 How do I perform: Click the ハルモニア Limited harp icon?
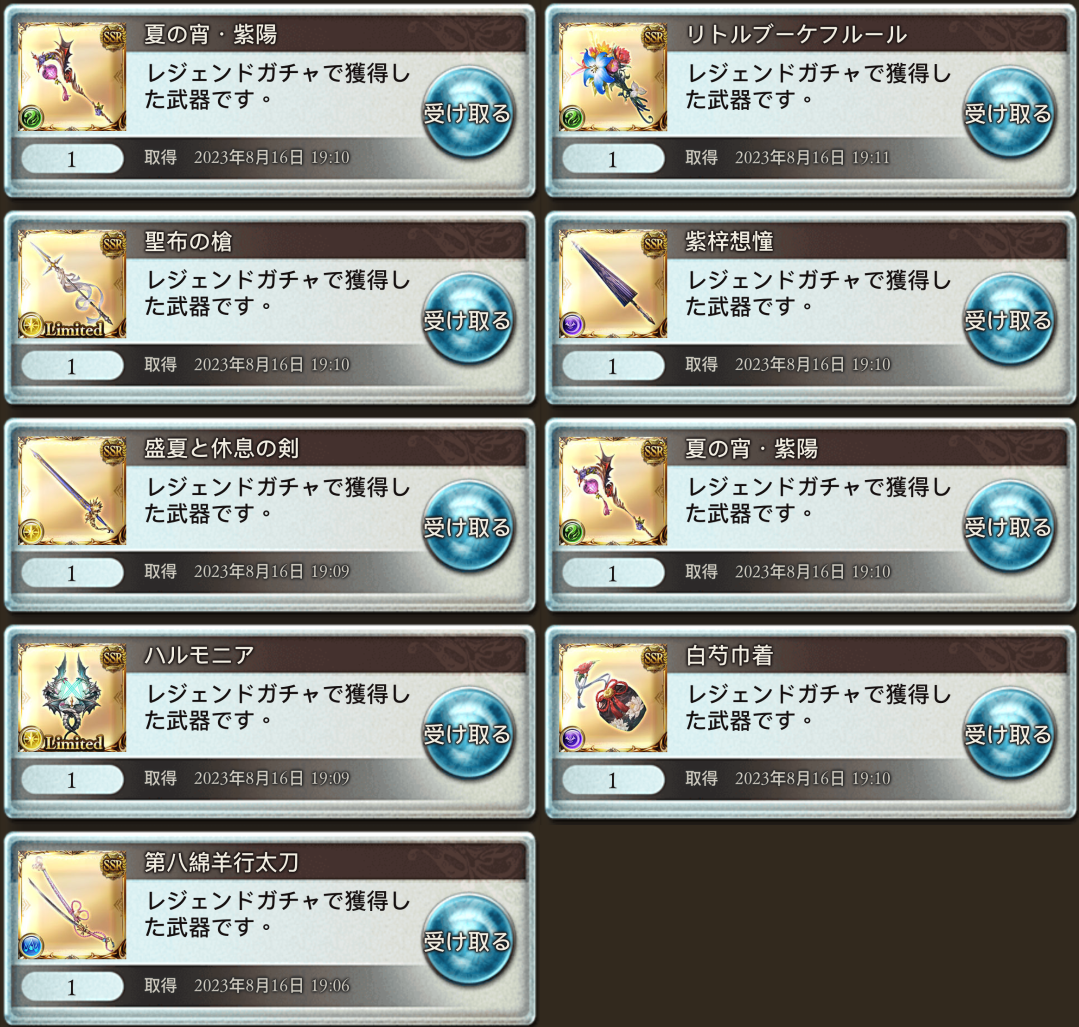click(x=72, y=697)
